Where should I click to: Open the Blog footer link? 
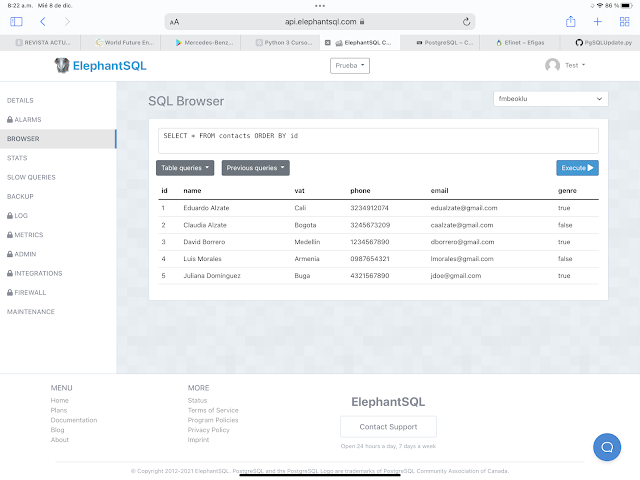(x=58, y=430)
